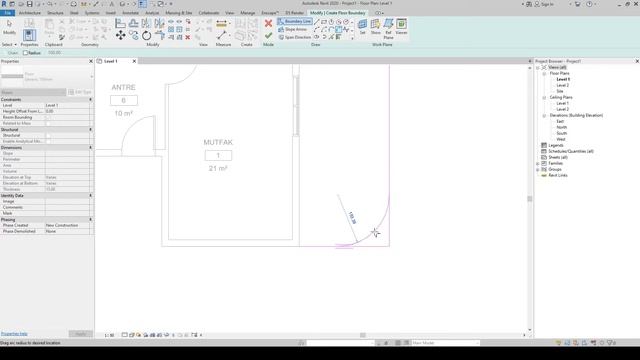640x360 pixels.
Task: Collapse the Constraints section in Properties
Action: pos(91,100)
